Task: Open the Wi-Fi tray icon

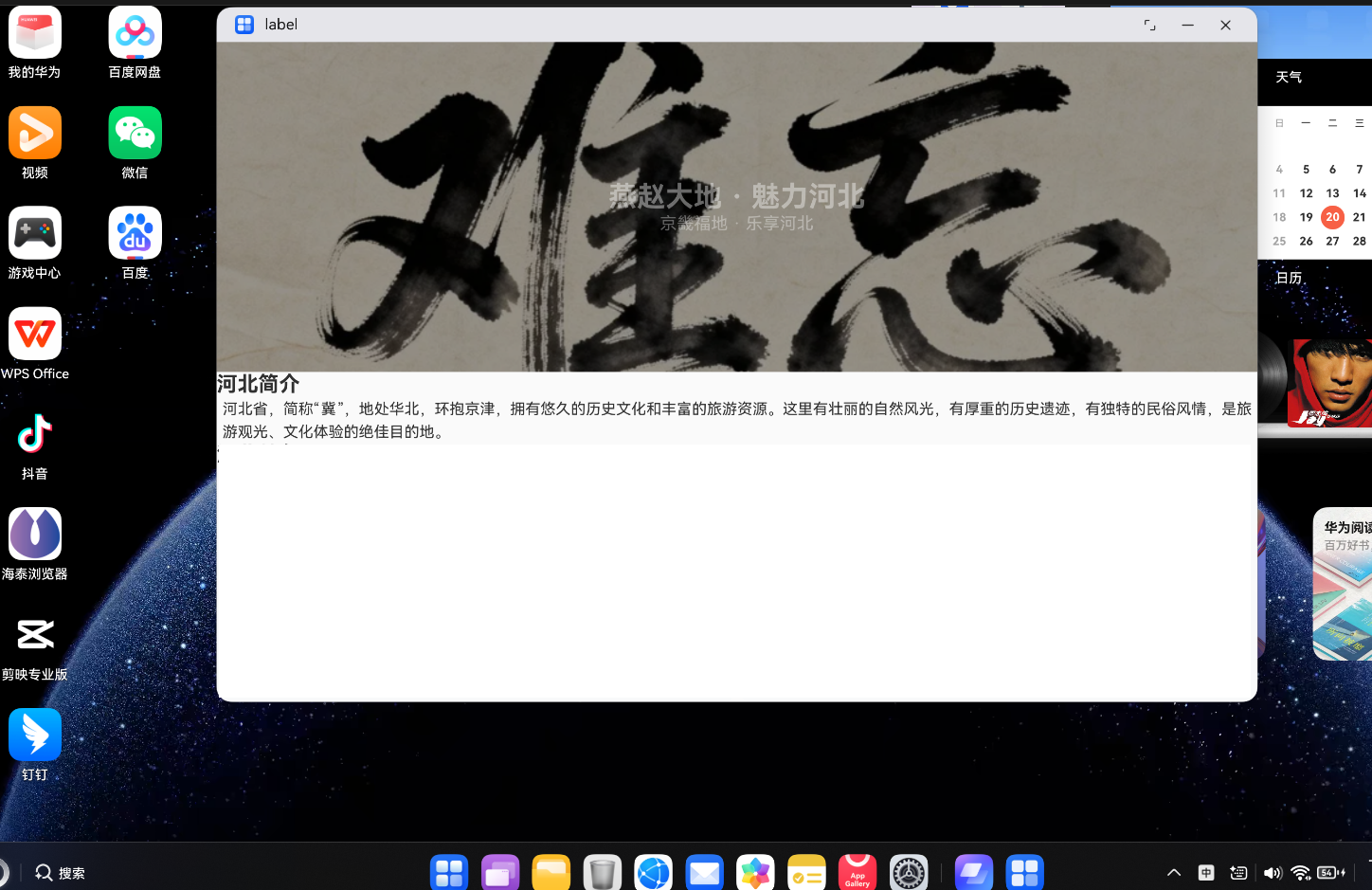Action: point(1302,873)
